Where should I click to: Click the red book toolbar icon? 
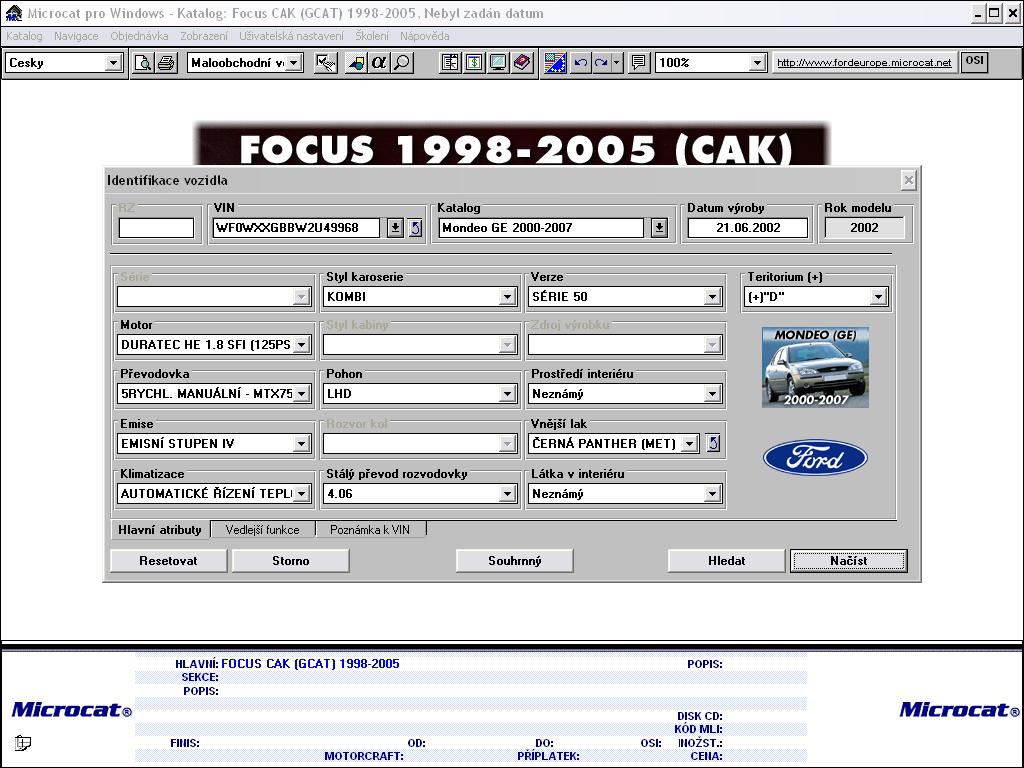coord(521,63)
